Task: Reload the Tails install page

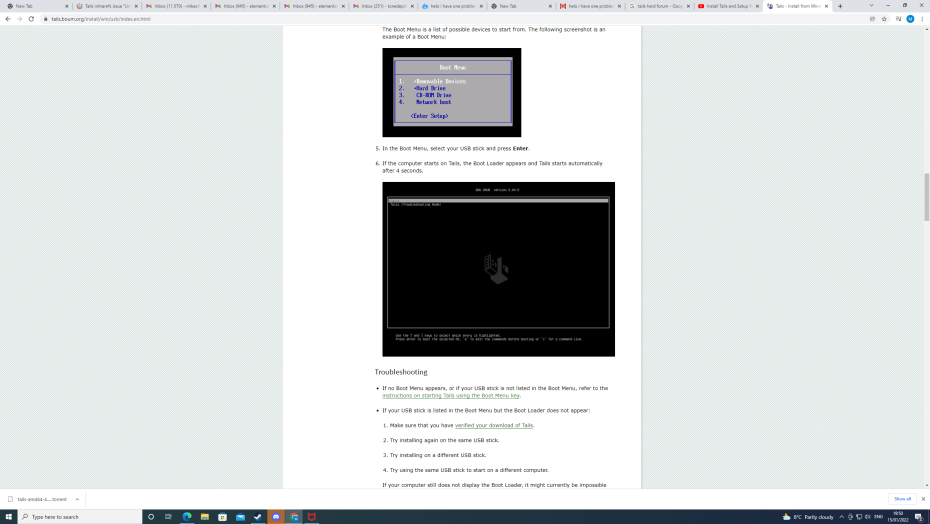Action: click(x=31, y=19)
